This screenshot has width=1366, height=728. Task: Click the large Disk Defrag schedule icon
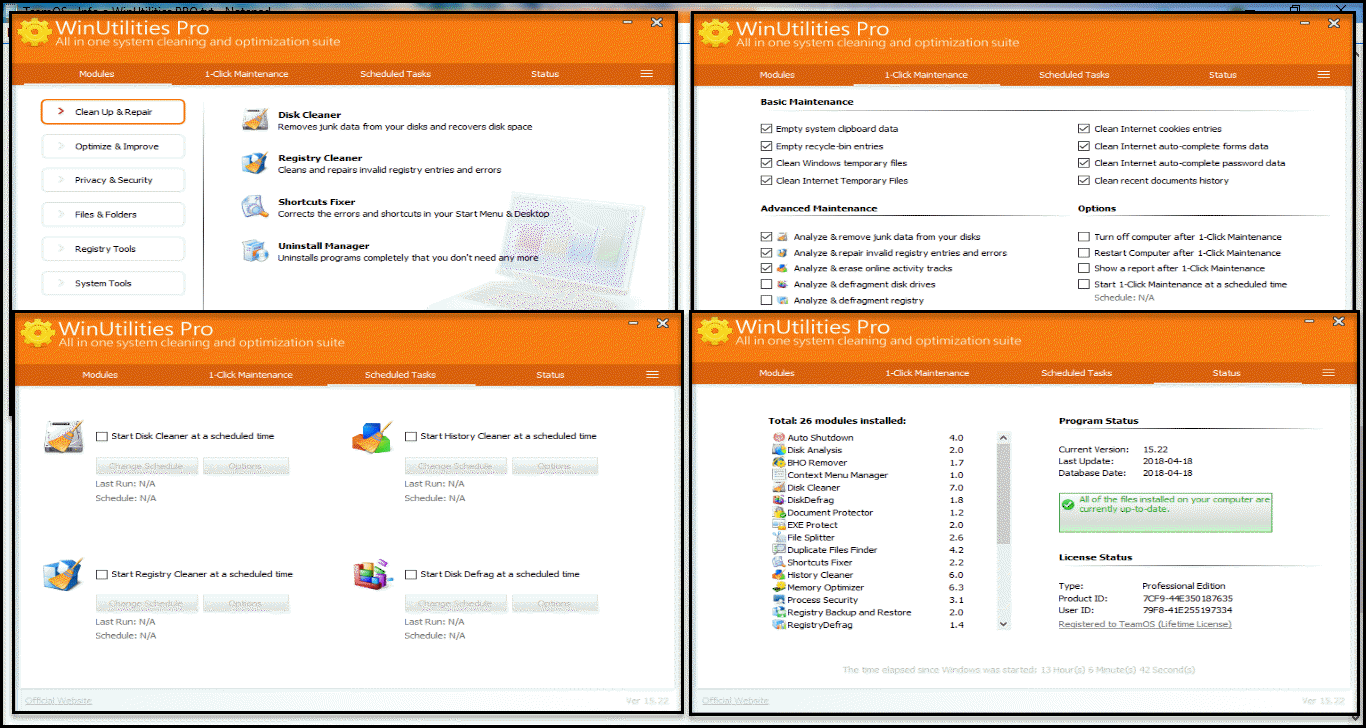click(x=371, y=575)
